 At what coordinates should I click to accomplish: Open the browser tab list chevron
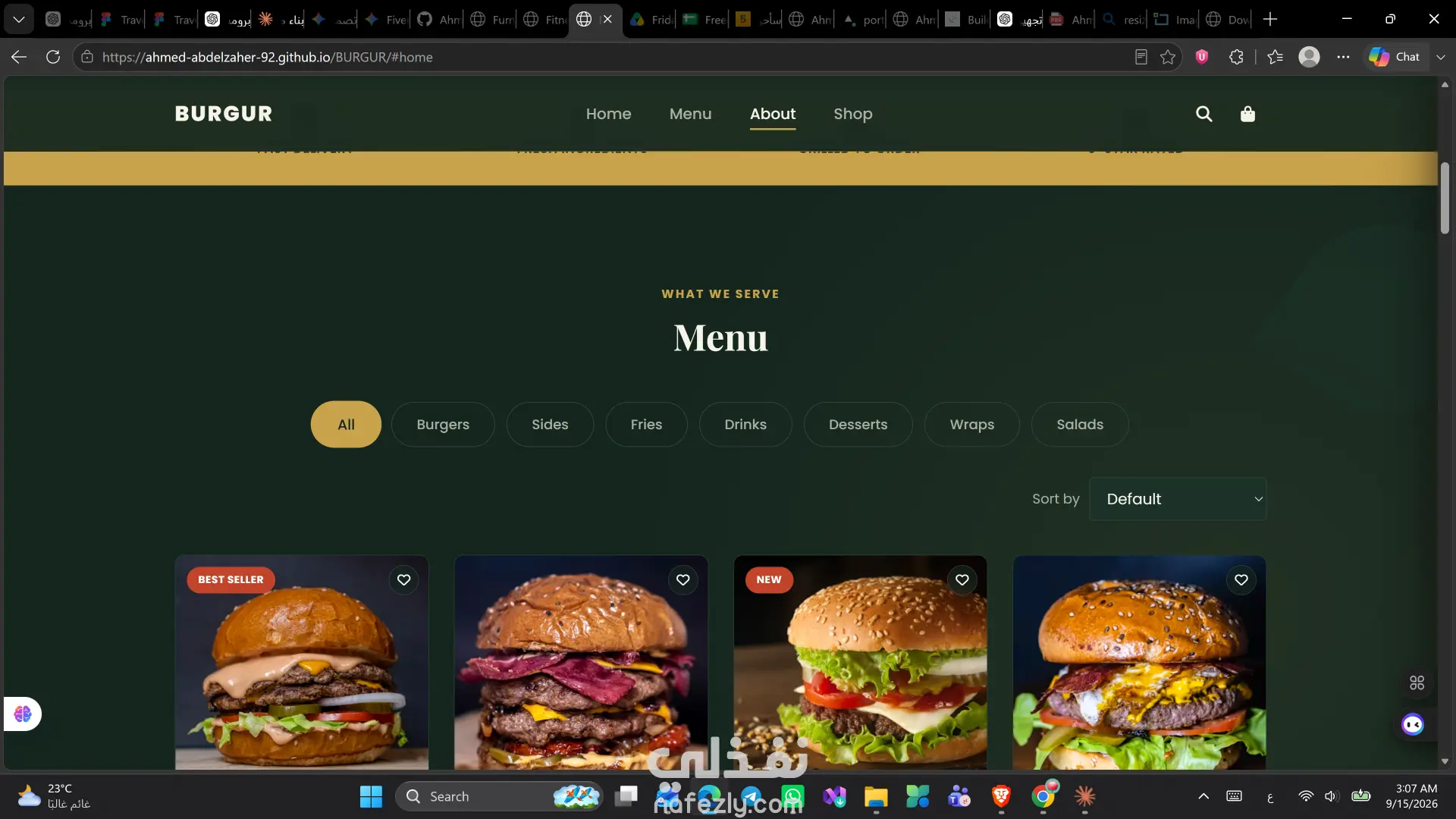19,19
